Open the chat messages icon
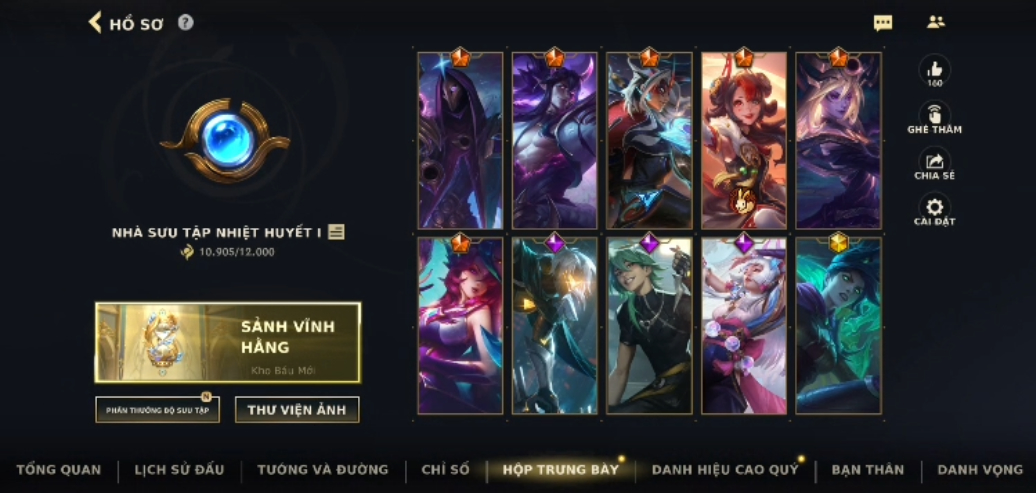The width and height of the screenshot is (1036, 493). 883,23
